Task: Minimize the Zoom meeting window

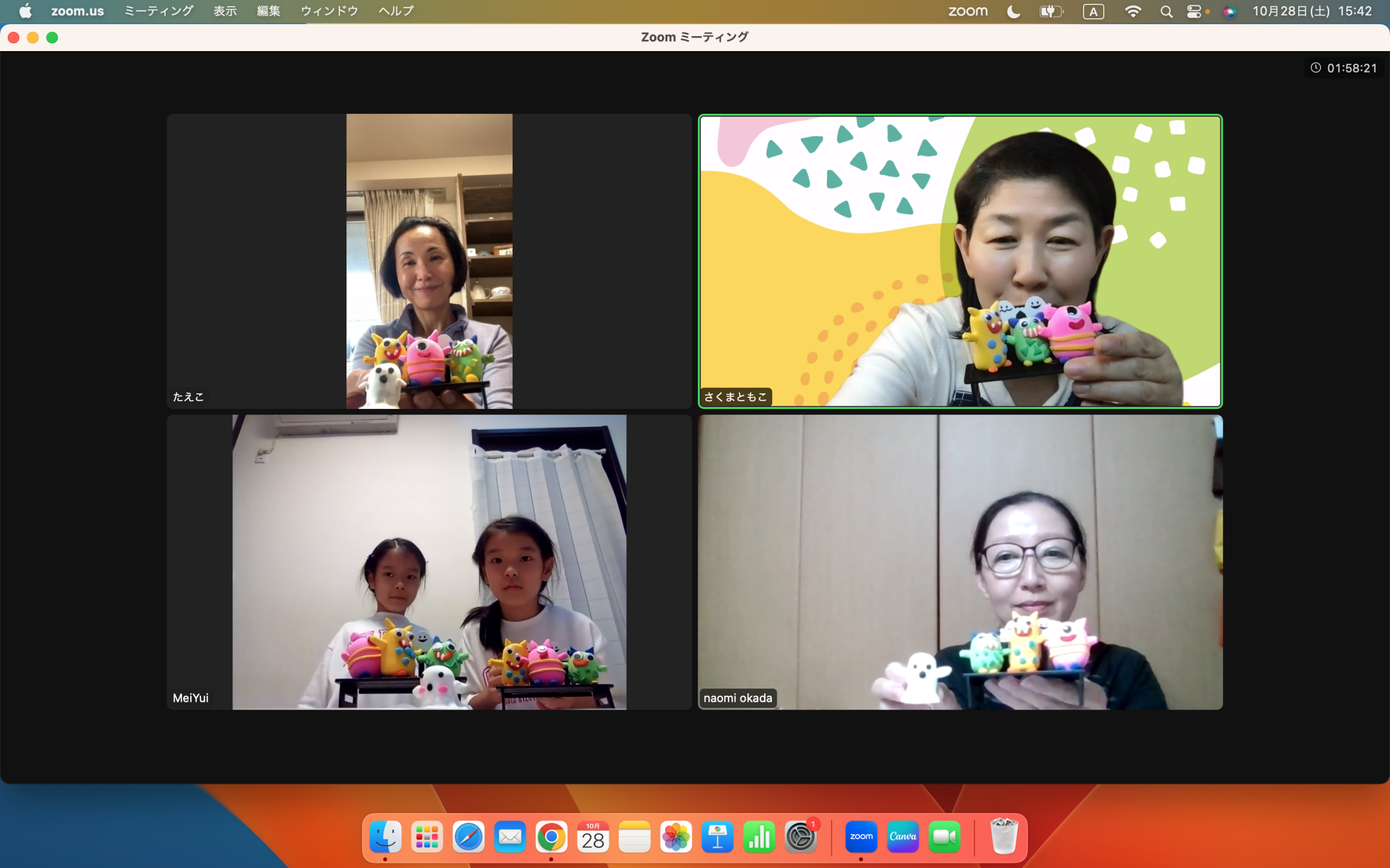Action: (x=33, y=37)
